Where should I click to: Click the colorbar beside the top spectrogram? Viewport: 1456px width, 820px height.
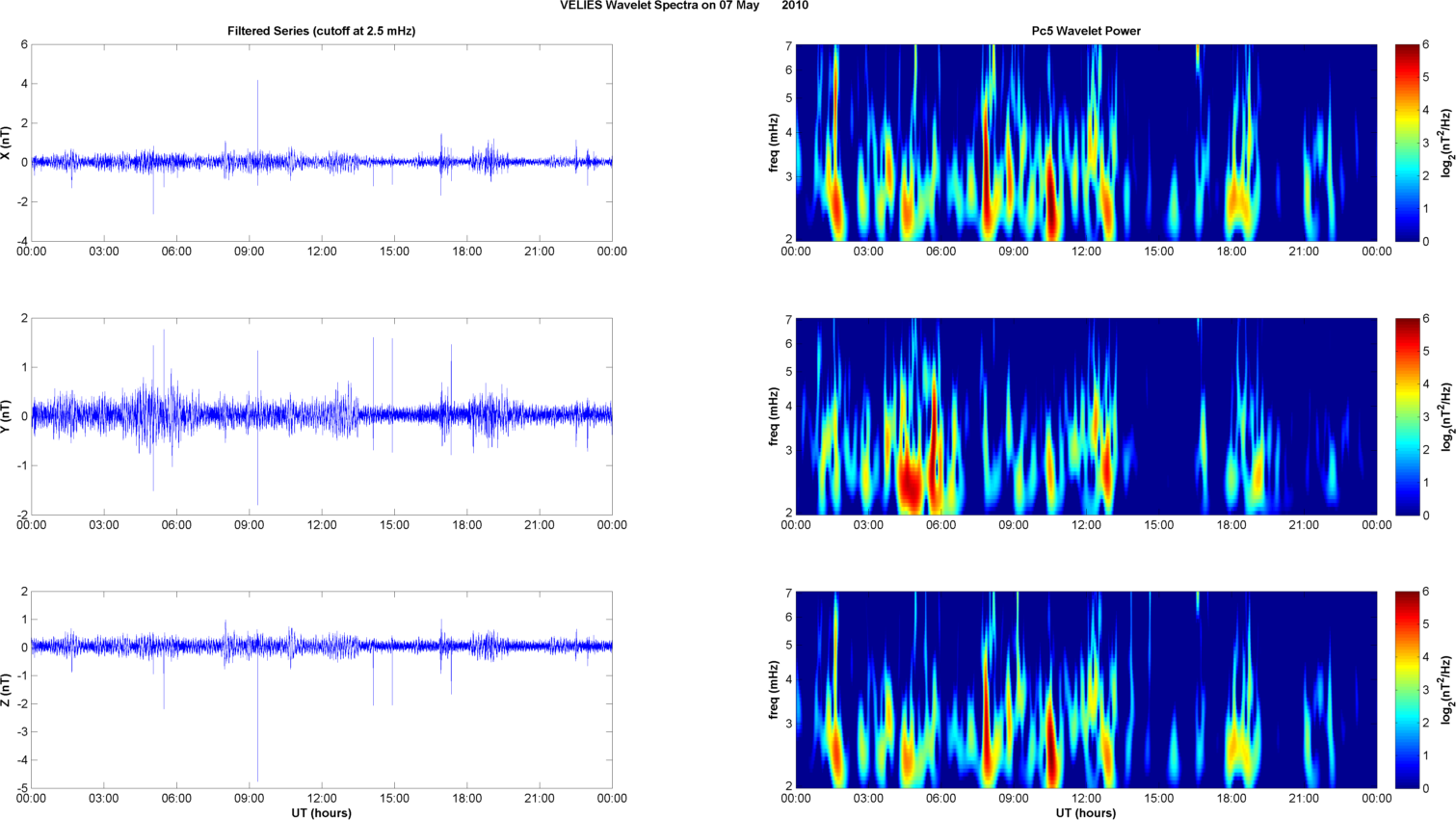pos(1407,143)
